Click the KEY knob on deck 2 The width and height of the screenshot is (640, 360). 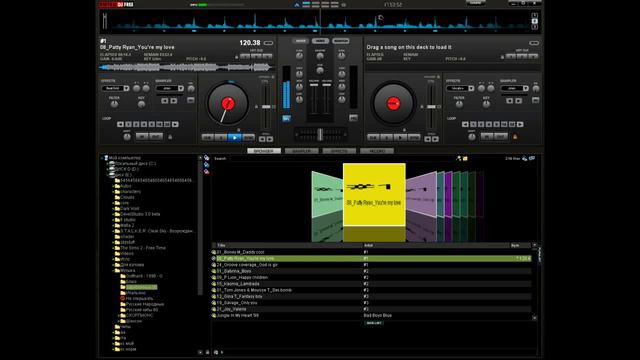[486, 104]
